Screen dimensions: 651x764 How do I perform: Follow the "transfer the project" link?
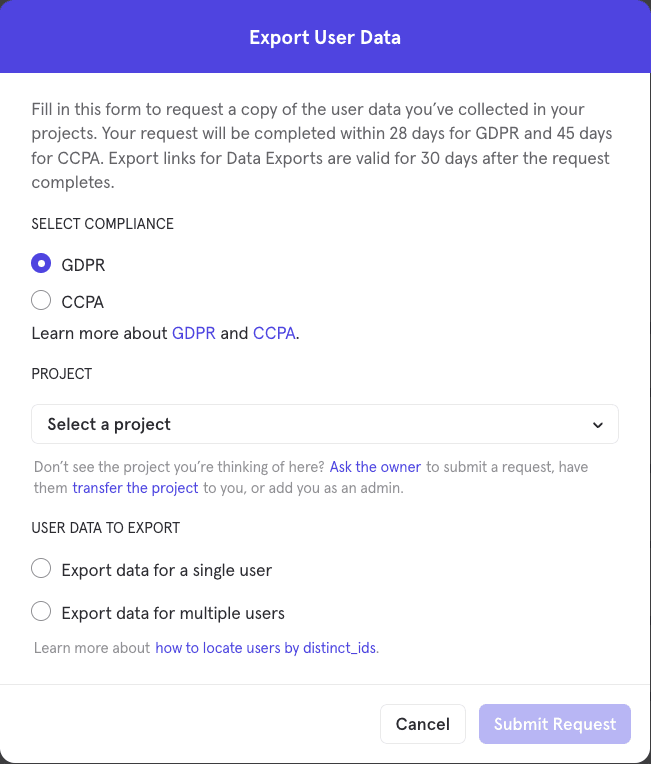135,487
